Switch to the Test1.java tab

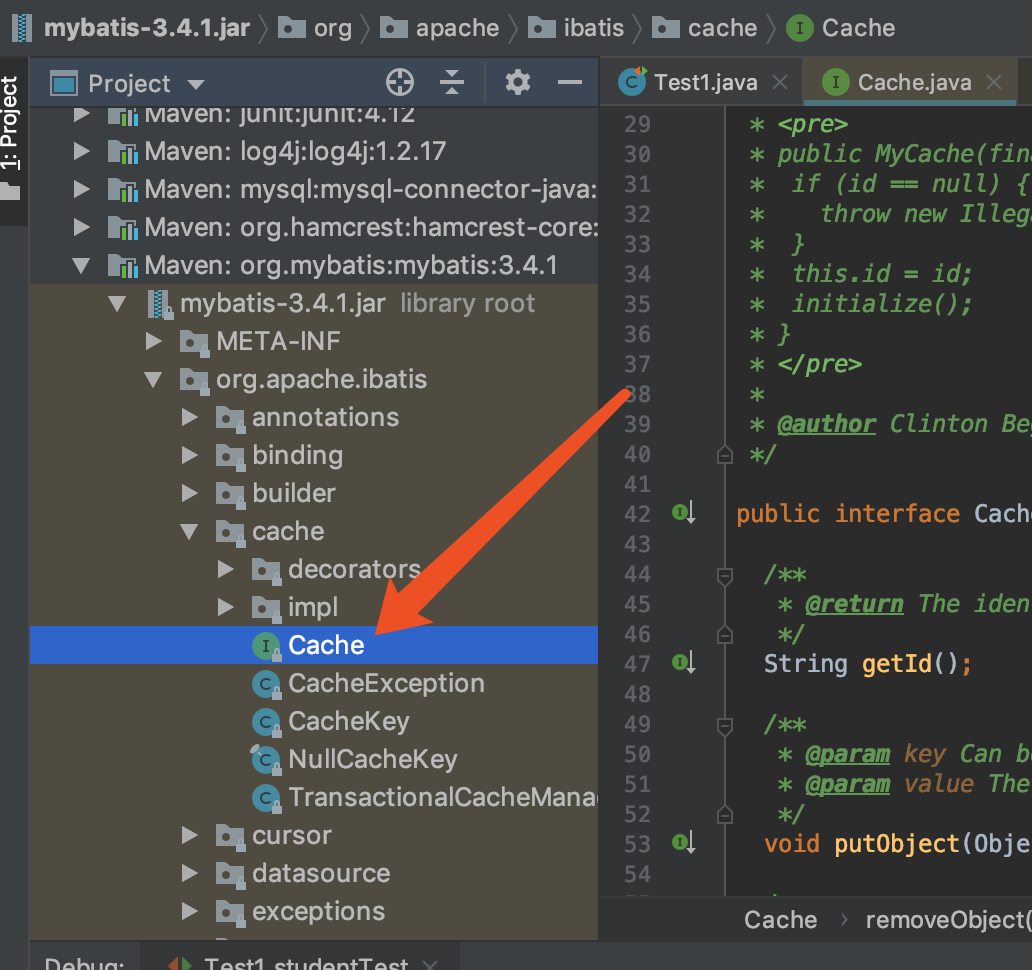coord(705,83)
